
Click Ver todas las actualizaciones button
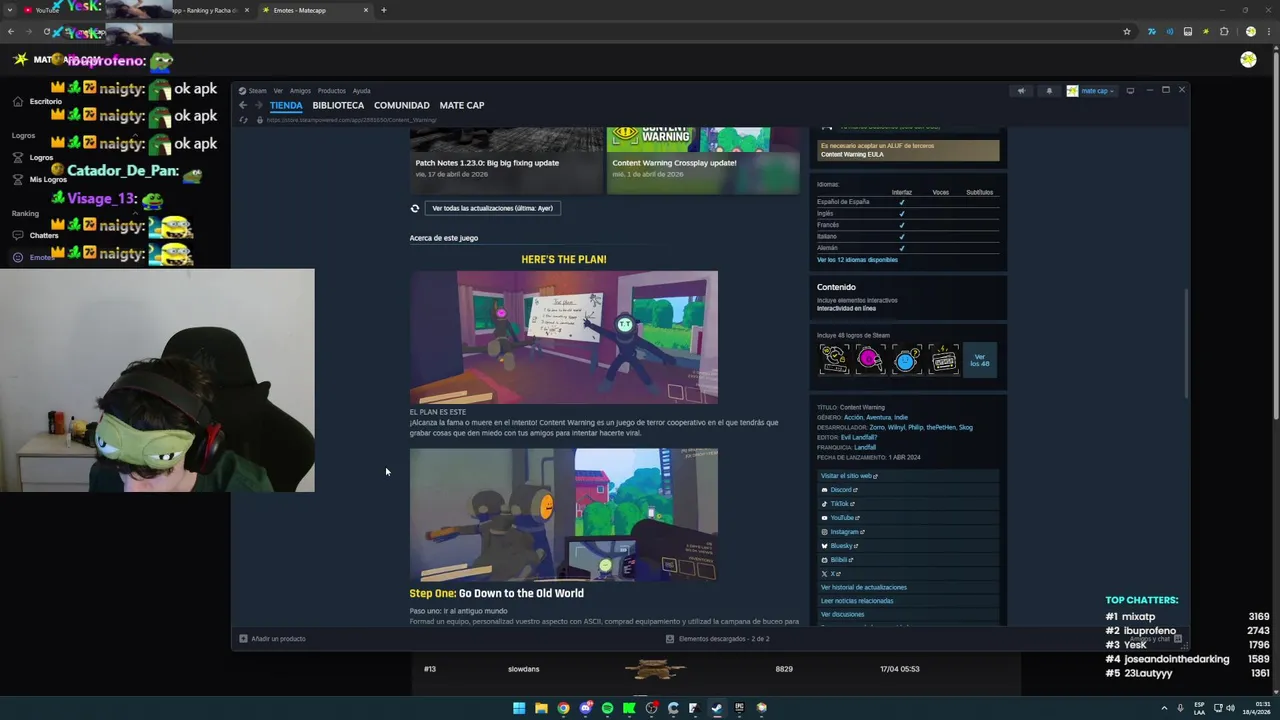(492, 208)
